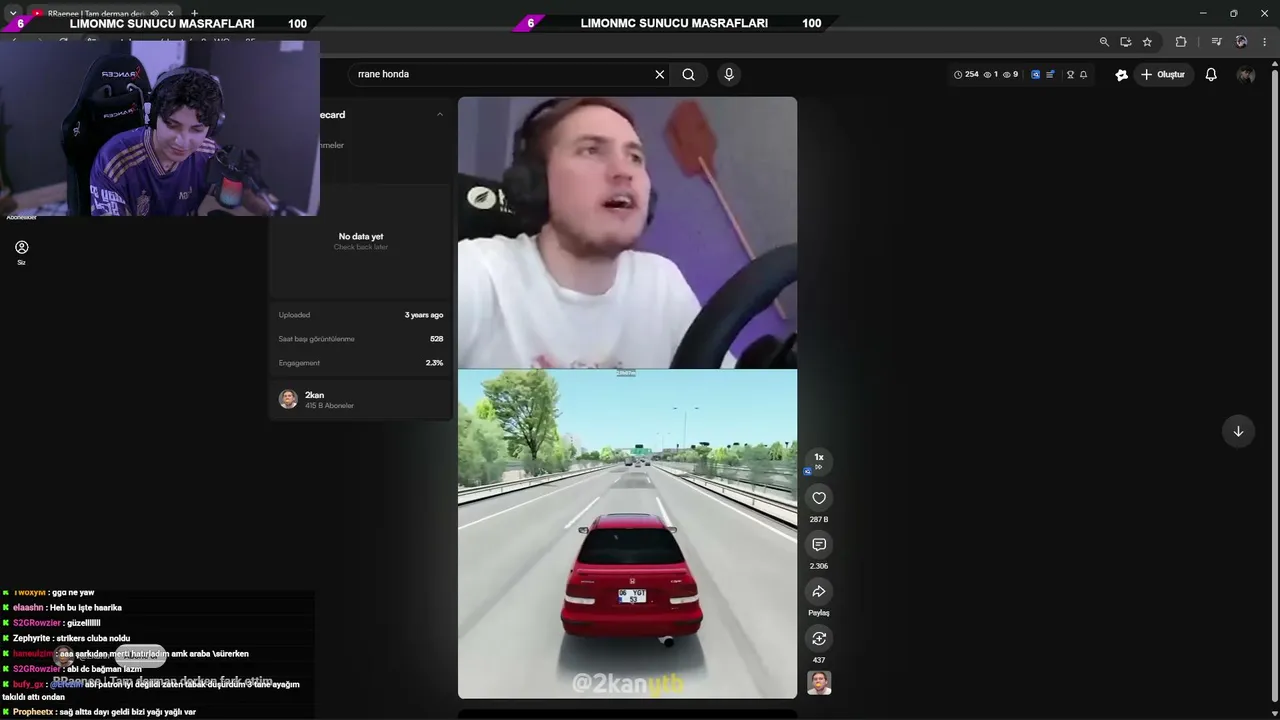Image resolution: width=1280 pixels, height=720 pixels.
Task: Click the Oluştur create button
Action: 1163,74
